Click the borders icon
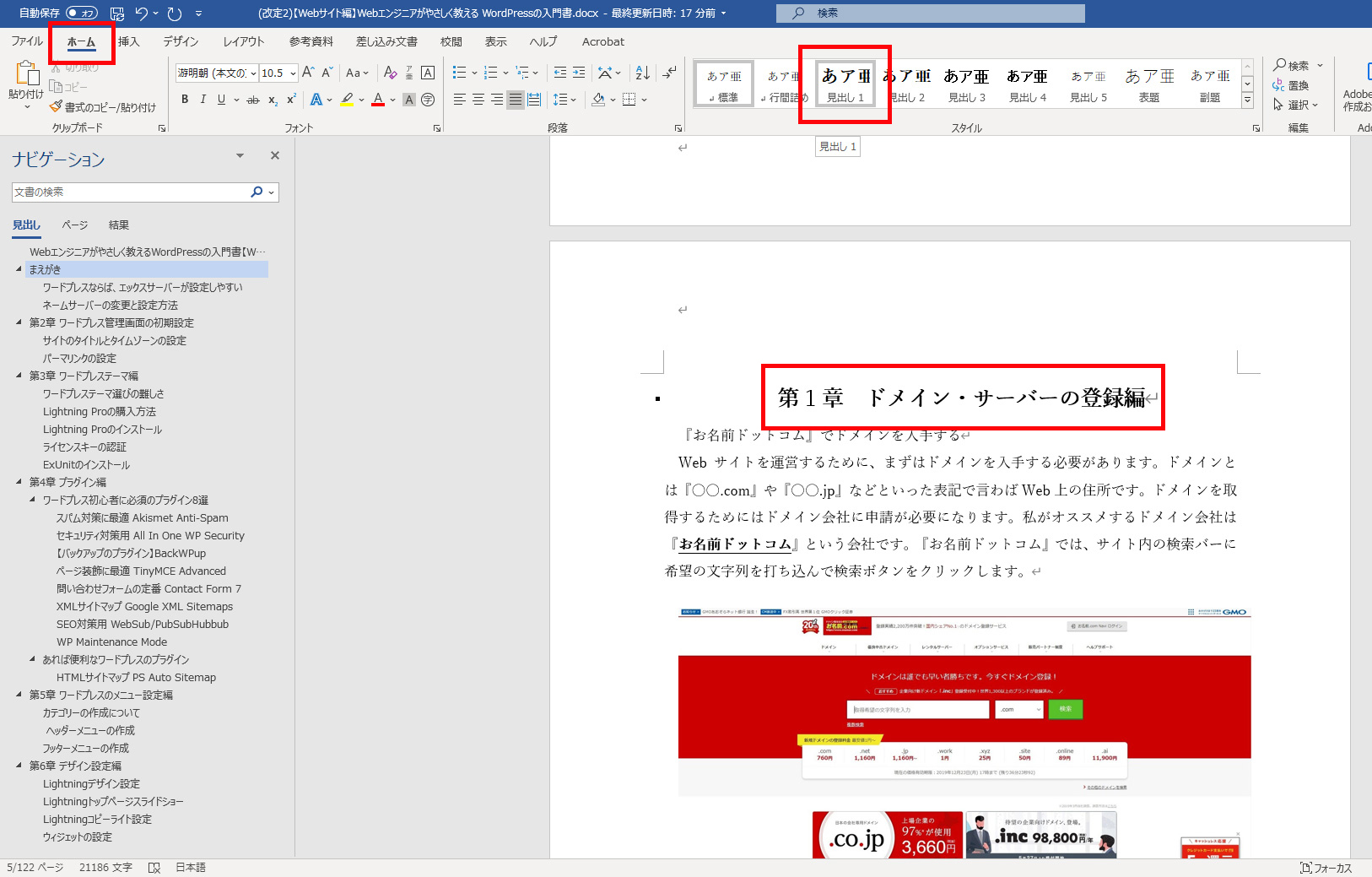This screenshot has width=1372, height=877. (x=629, y=100)
